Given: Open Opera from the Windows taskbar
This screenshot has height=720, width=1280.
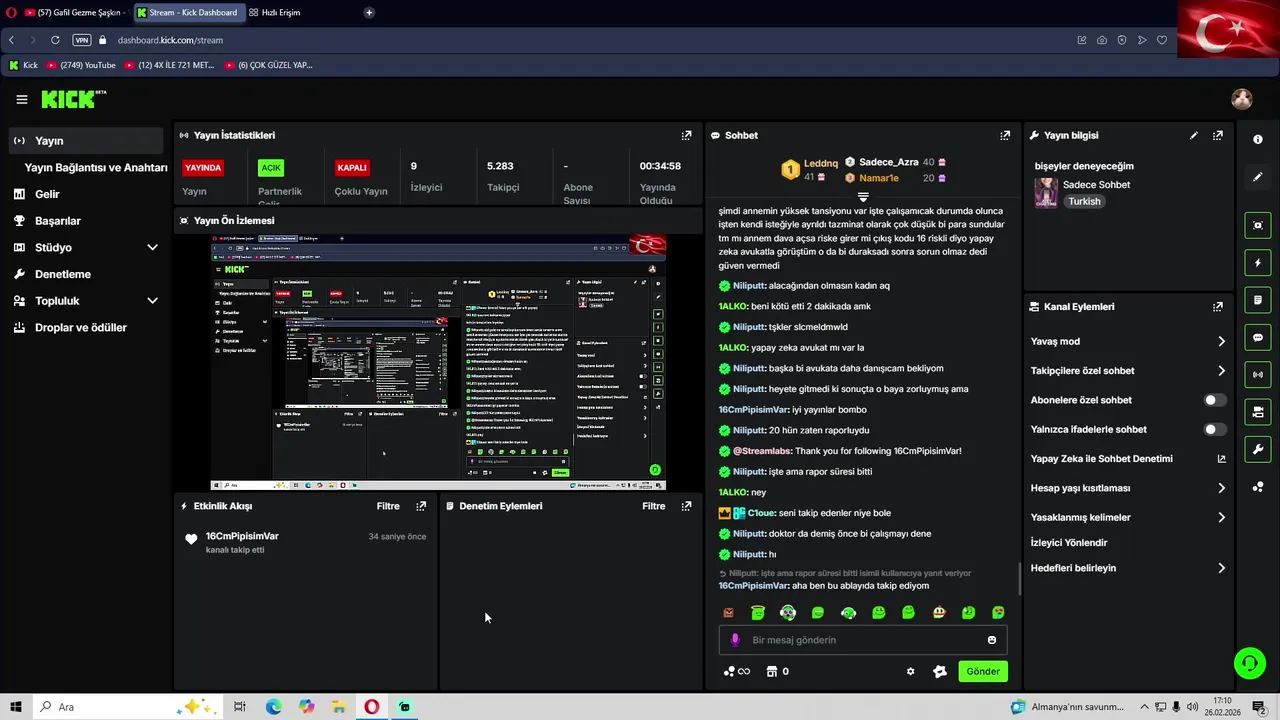Looking at the screenshot, I should (371, 707).
